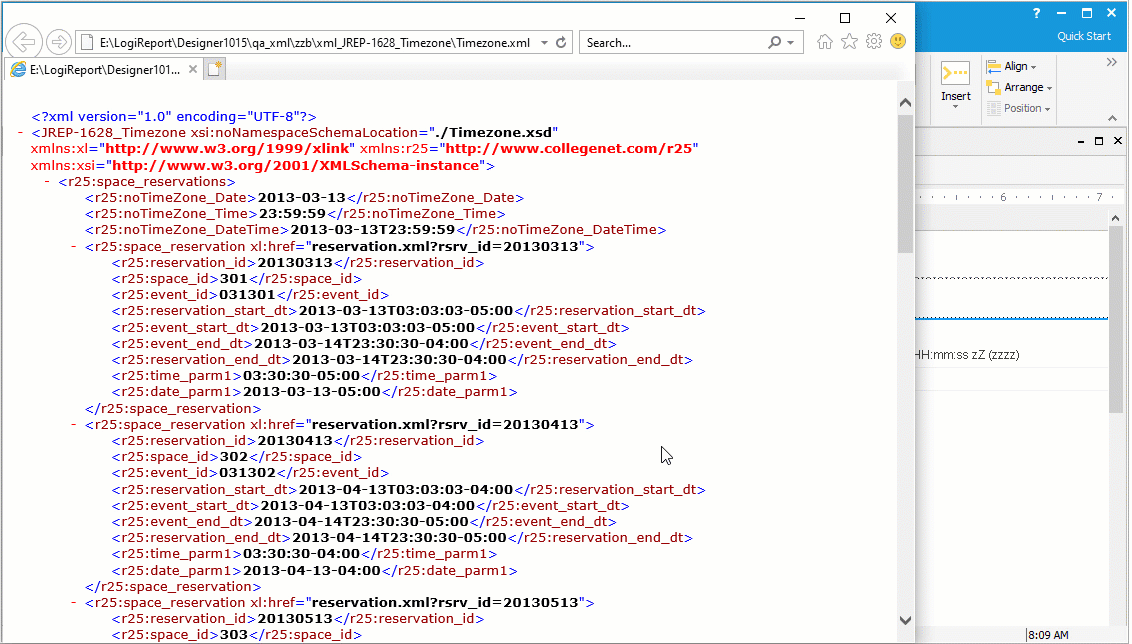Open the Favorites star icon
Image resolution: width=1132 pixels, height=644 pixels.
pos(849,42)
